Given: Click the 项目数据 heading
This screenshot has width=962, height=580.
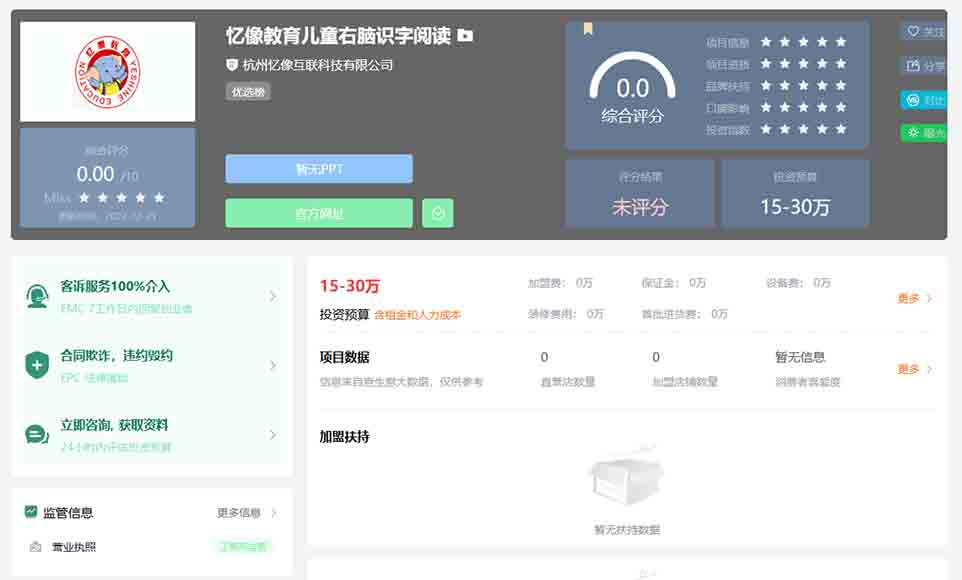Looking at the screenshot, I should tap(344, 357).
